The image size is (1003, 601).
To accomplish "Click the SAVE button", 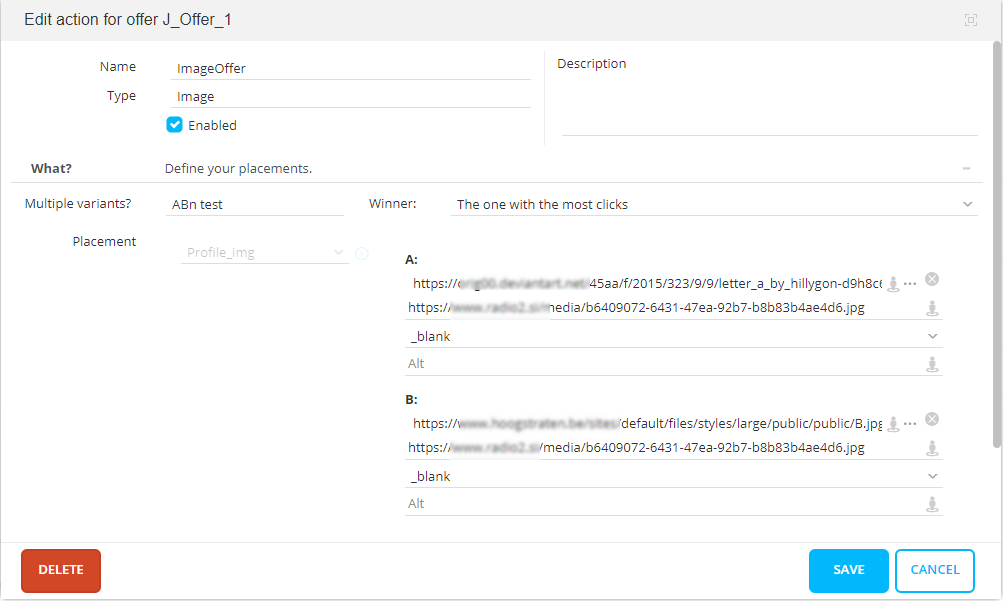I will [x=848, y=570].
